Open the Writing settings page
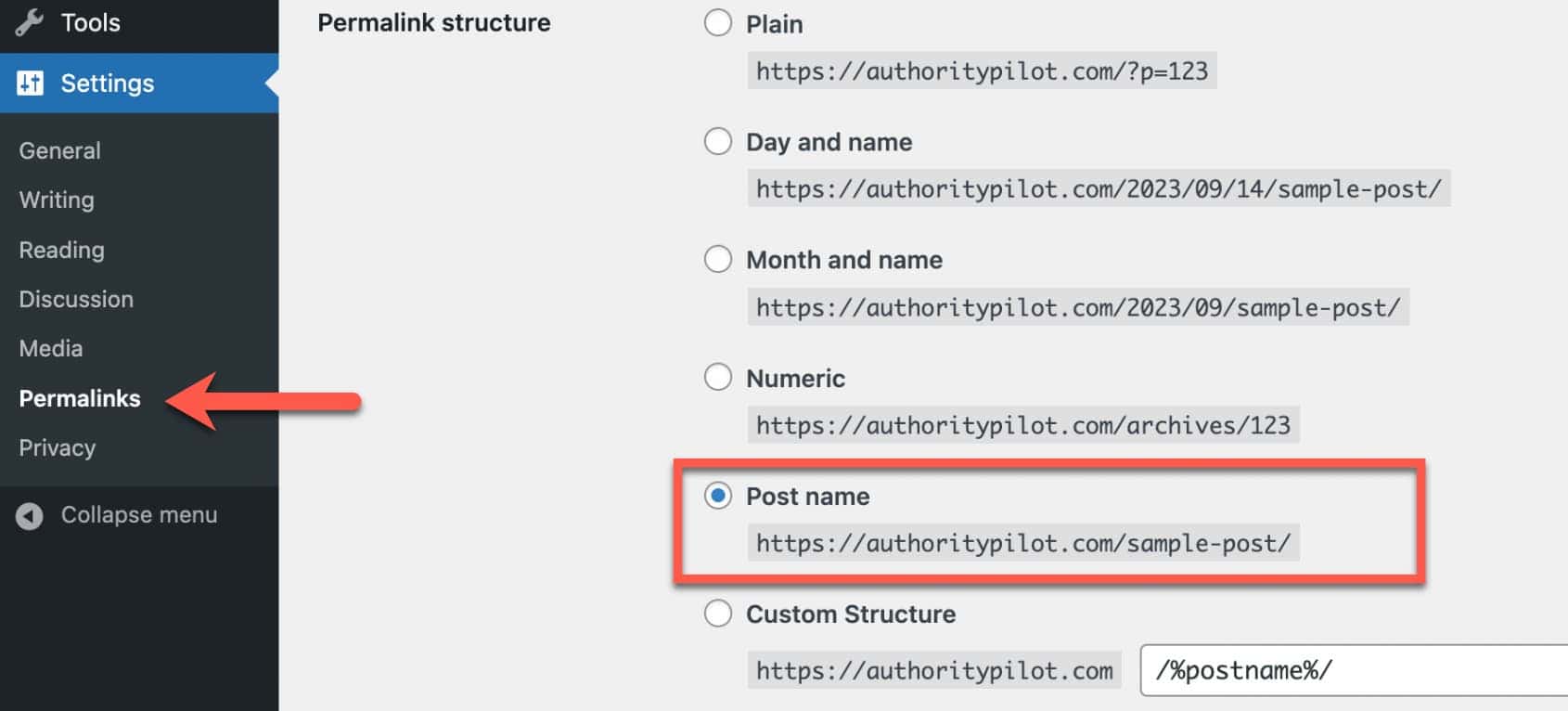The height and width of the screenshot is (711, 1568). 56,200
